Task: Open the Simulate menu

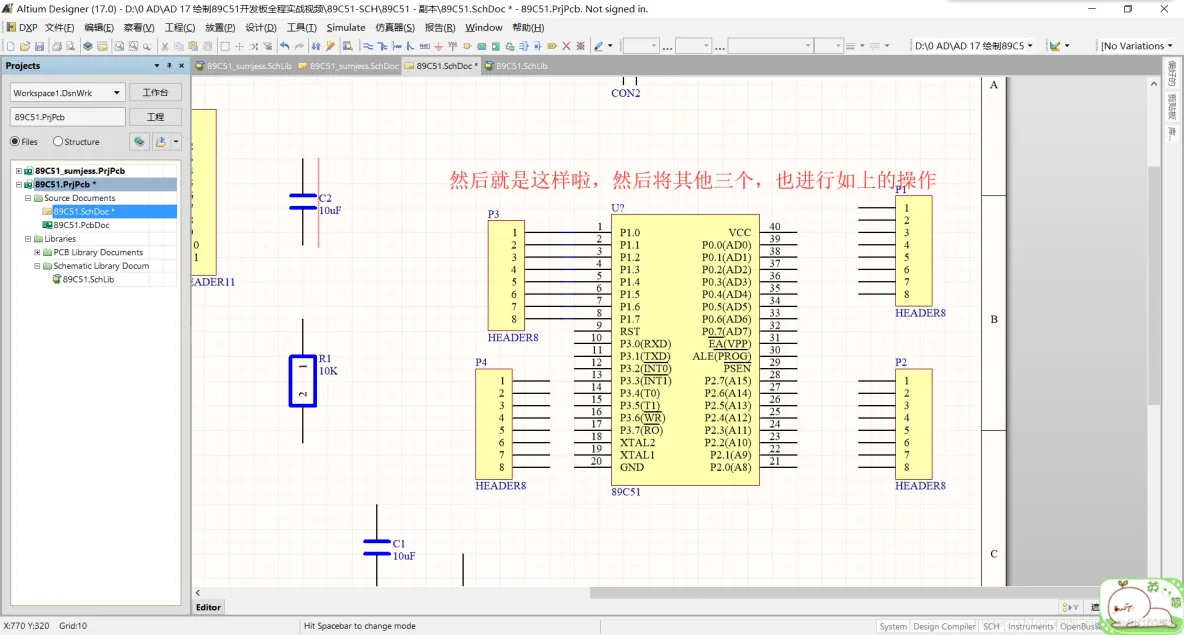Action: 346,27
